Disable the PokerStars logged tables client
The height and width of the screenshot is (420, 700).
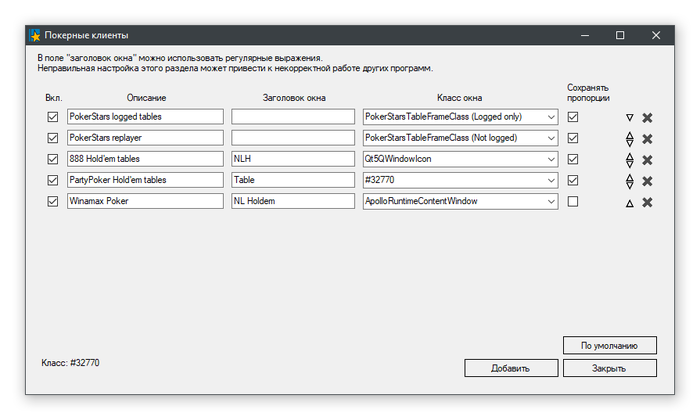53,117
